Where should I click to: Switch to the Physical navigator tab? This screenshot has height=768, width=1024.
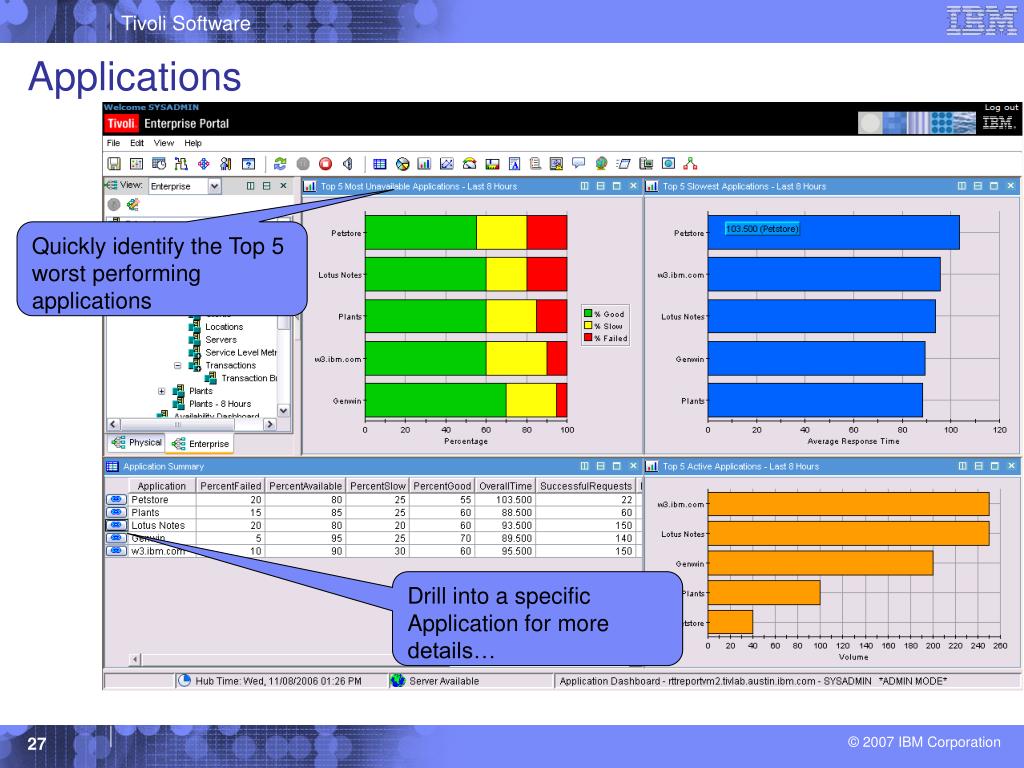tap(136, 443)
